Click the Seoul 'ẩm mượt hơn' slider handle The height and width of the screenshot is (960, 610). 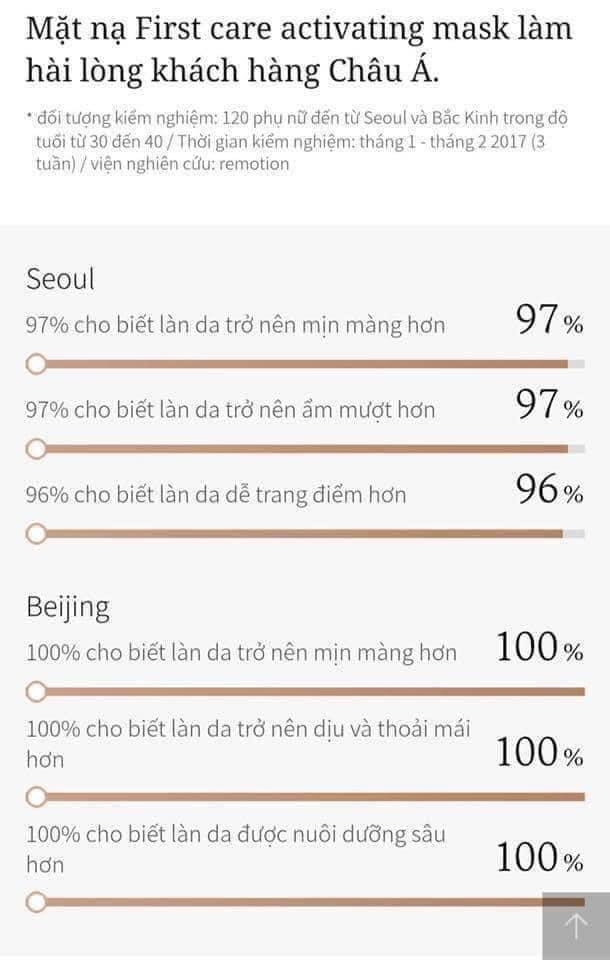(36, 449)
